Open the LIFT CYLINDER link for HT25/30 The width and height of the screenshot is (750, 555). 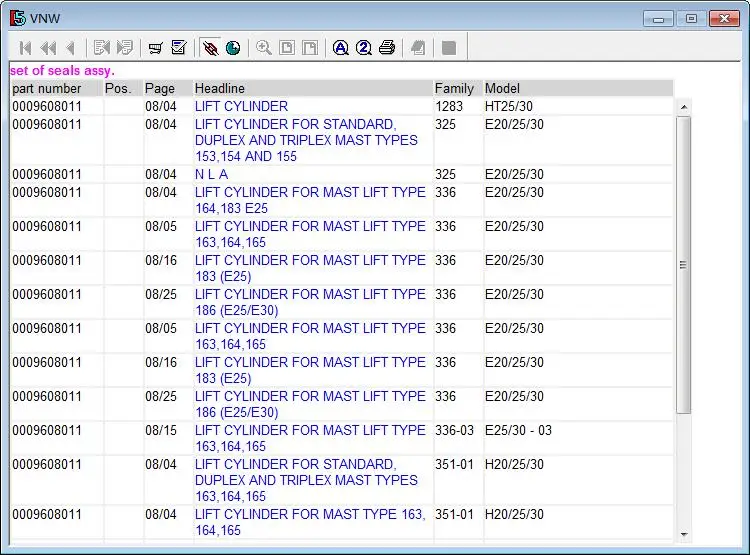click(x=241, y=106)
